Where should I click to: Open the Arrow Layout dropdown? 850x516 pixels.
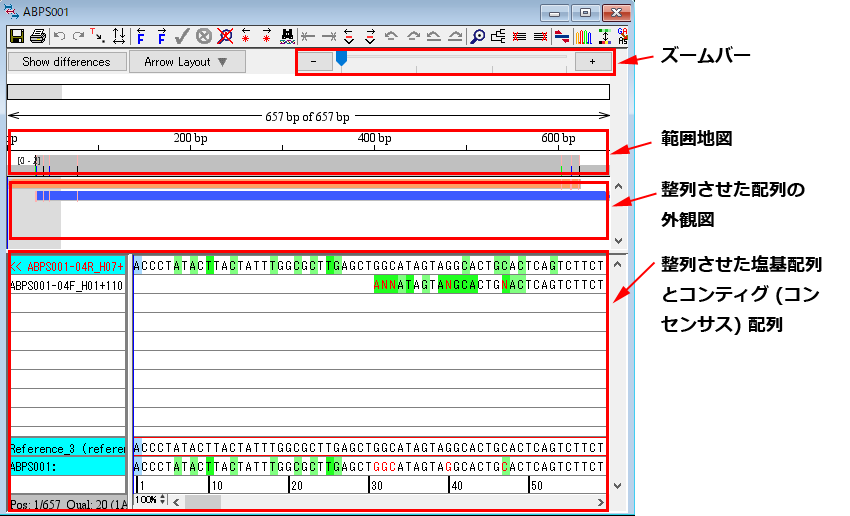coord(186,62)
